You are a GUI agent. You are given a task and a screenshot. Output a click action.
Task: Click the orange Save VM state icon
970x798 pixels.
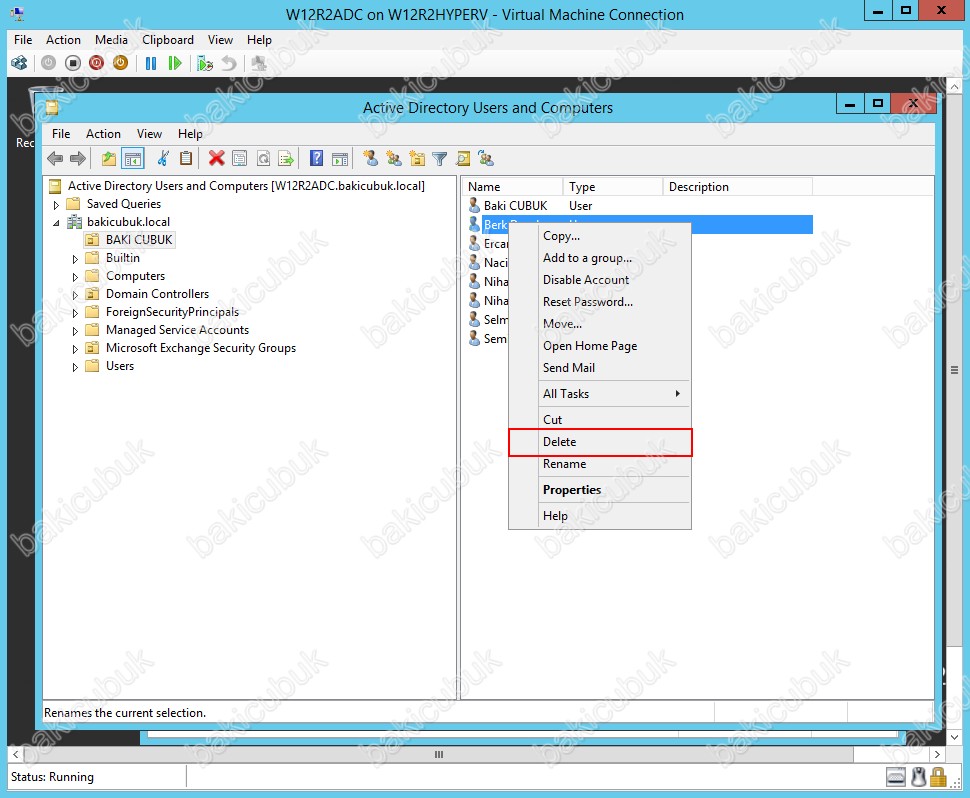click(120, 63)
